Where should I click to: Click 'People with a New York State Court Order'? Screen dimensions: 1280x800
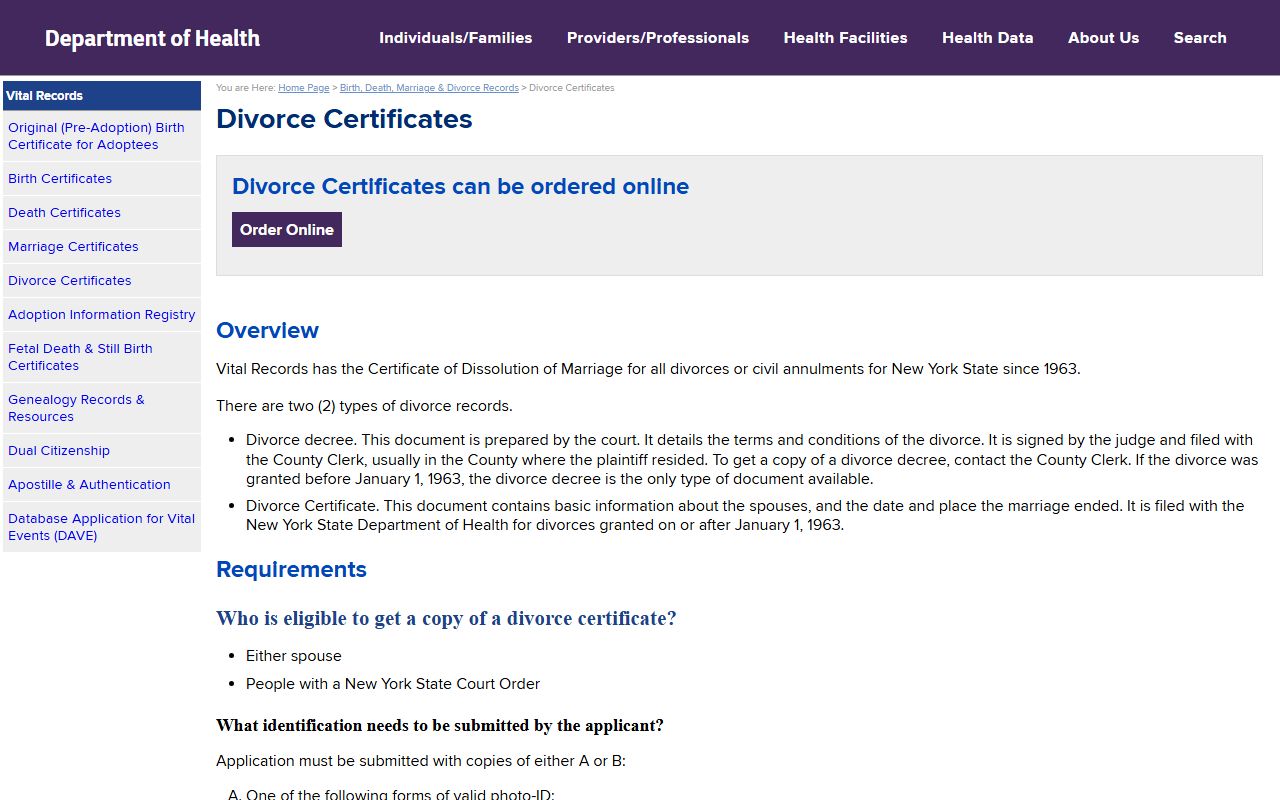coord(393,684)
